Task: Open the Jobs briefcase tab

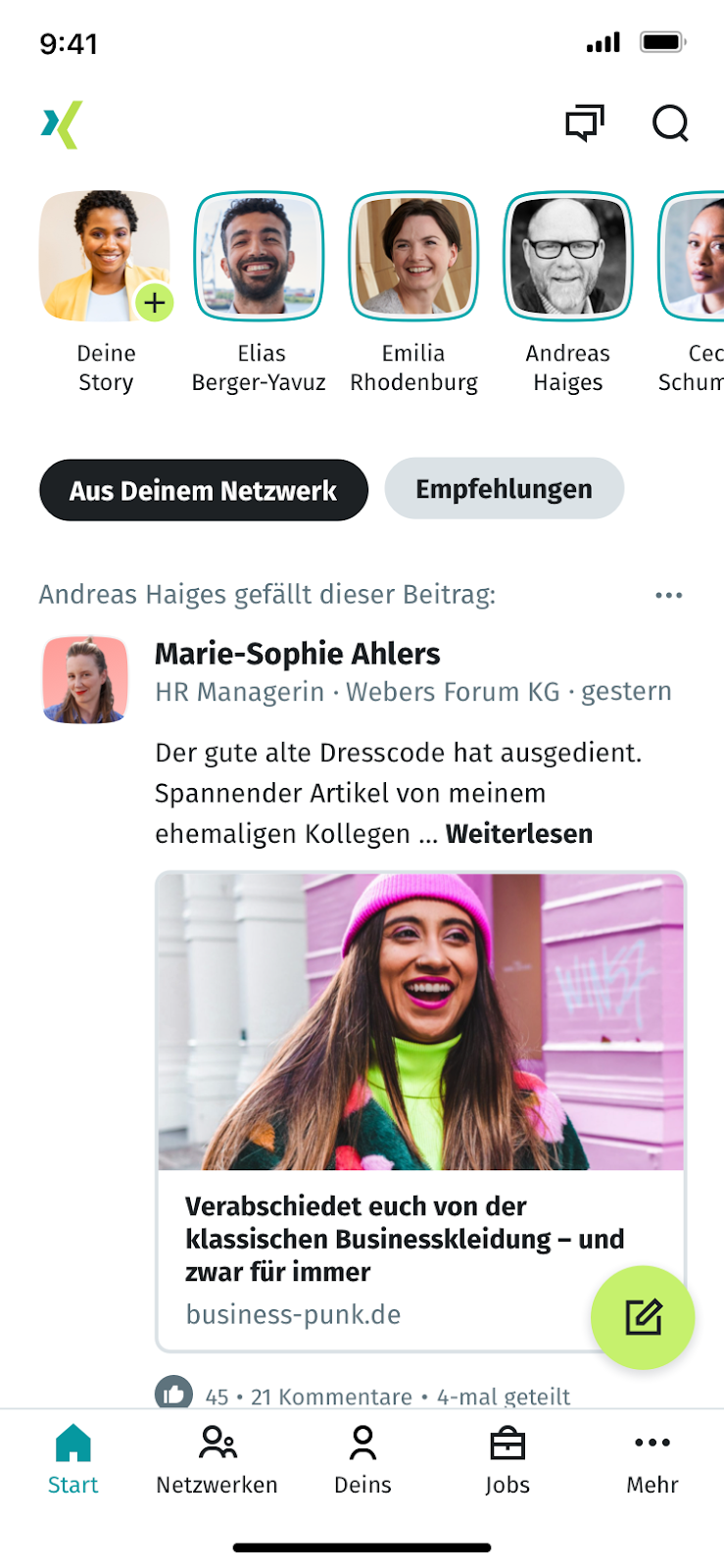Action: click(507, 1460)
